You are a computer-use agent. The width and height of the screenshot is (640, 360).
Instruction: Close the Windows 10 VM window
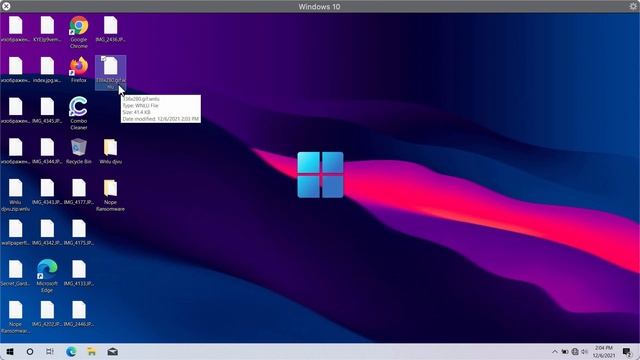[x=6, y=6]
